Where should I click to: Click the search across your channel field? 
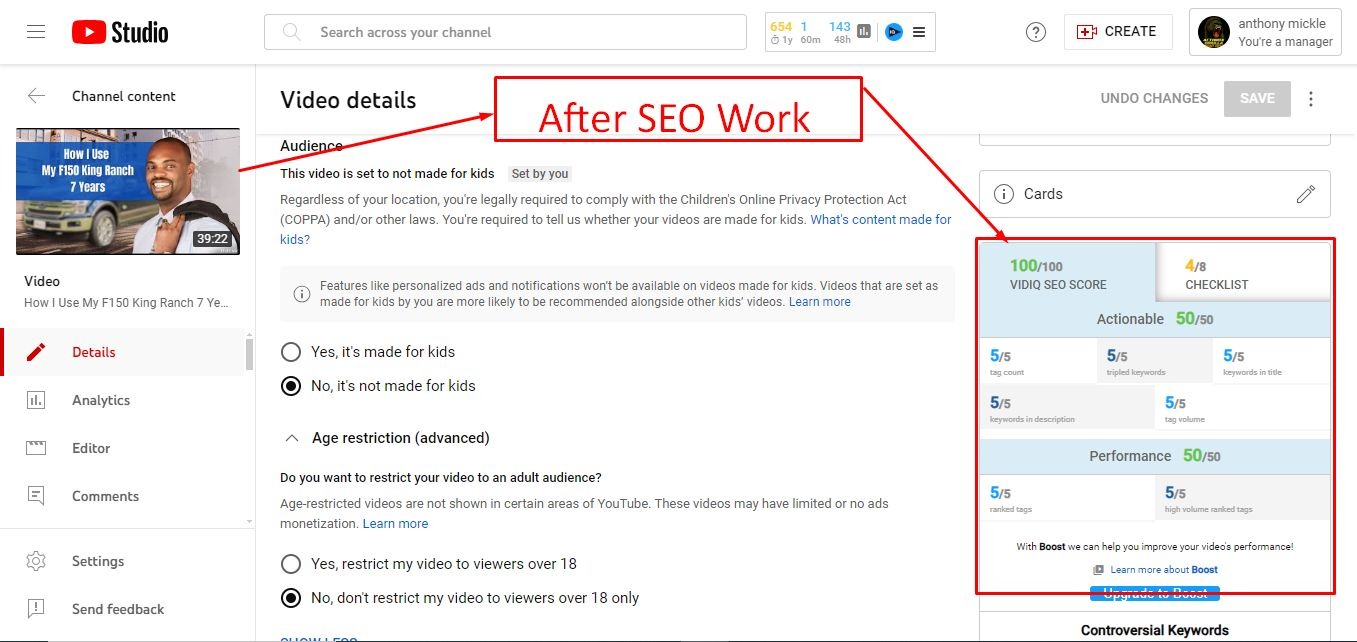[x=505, y=32]
